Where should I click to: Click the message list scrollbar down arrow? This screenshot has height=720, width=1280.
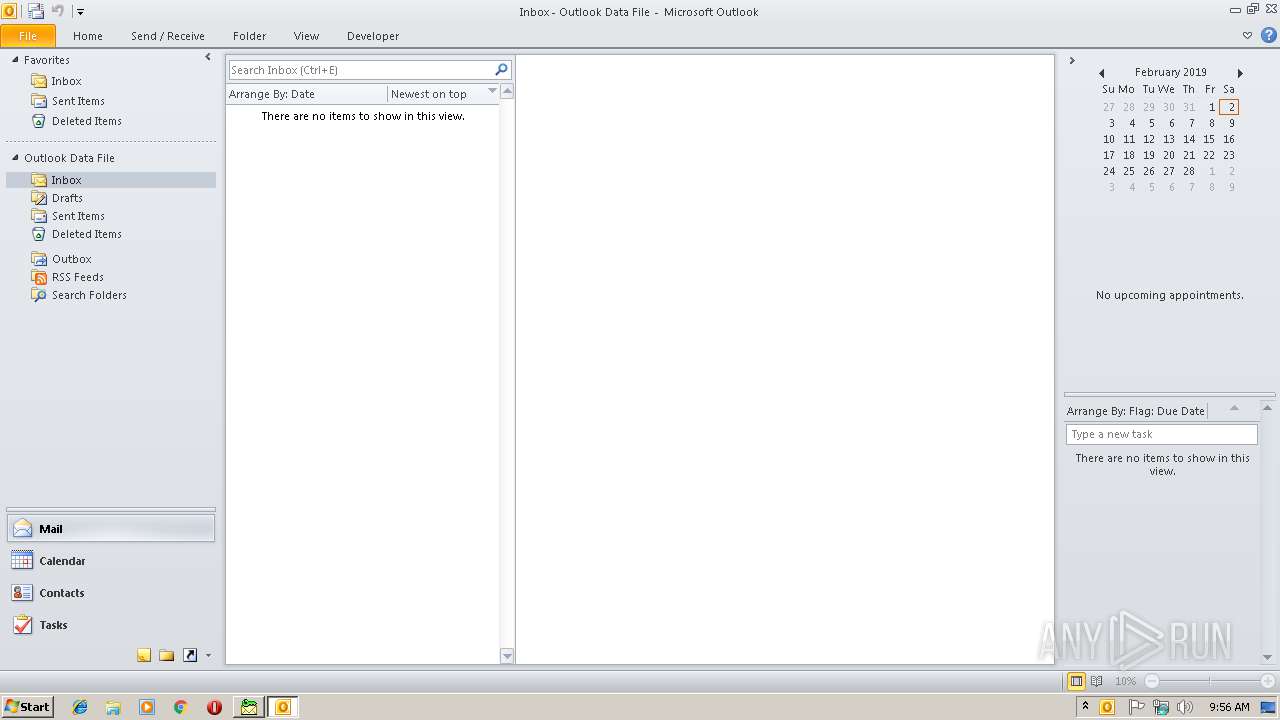pyautogui.click(x=507, y=656)
